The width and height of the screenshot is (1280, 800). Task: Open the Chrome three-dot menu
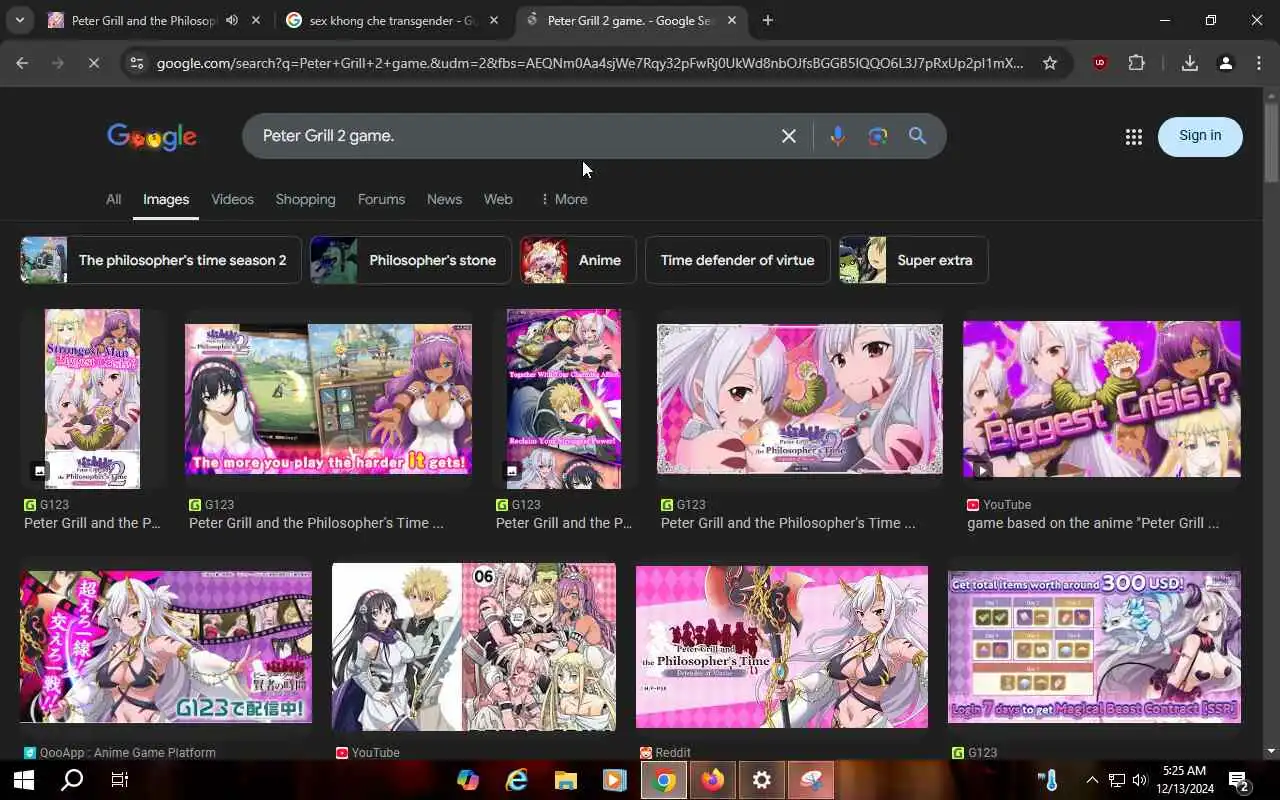coord(1259,63)
